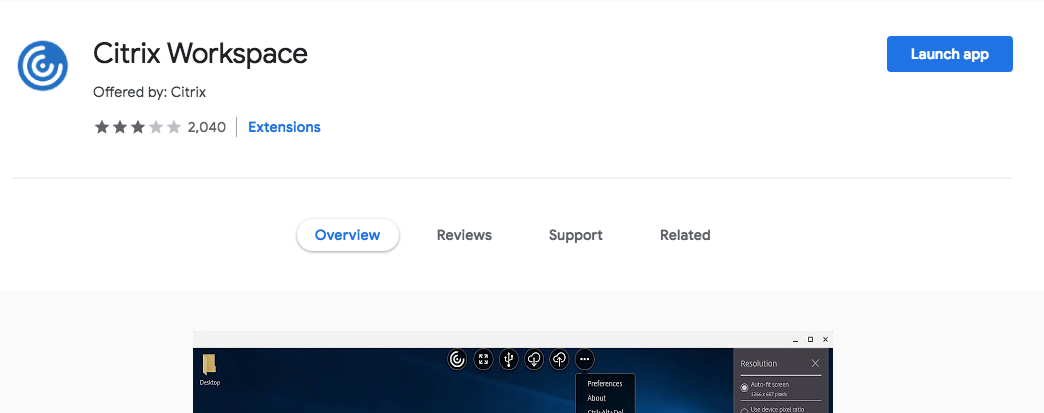
Task: Launch the Citrix Workspace app
Action: [x=949, y=54]
